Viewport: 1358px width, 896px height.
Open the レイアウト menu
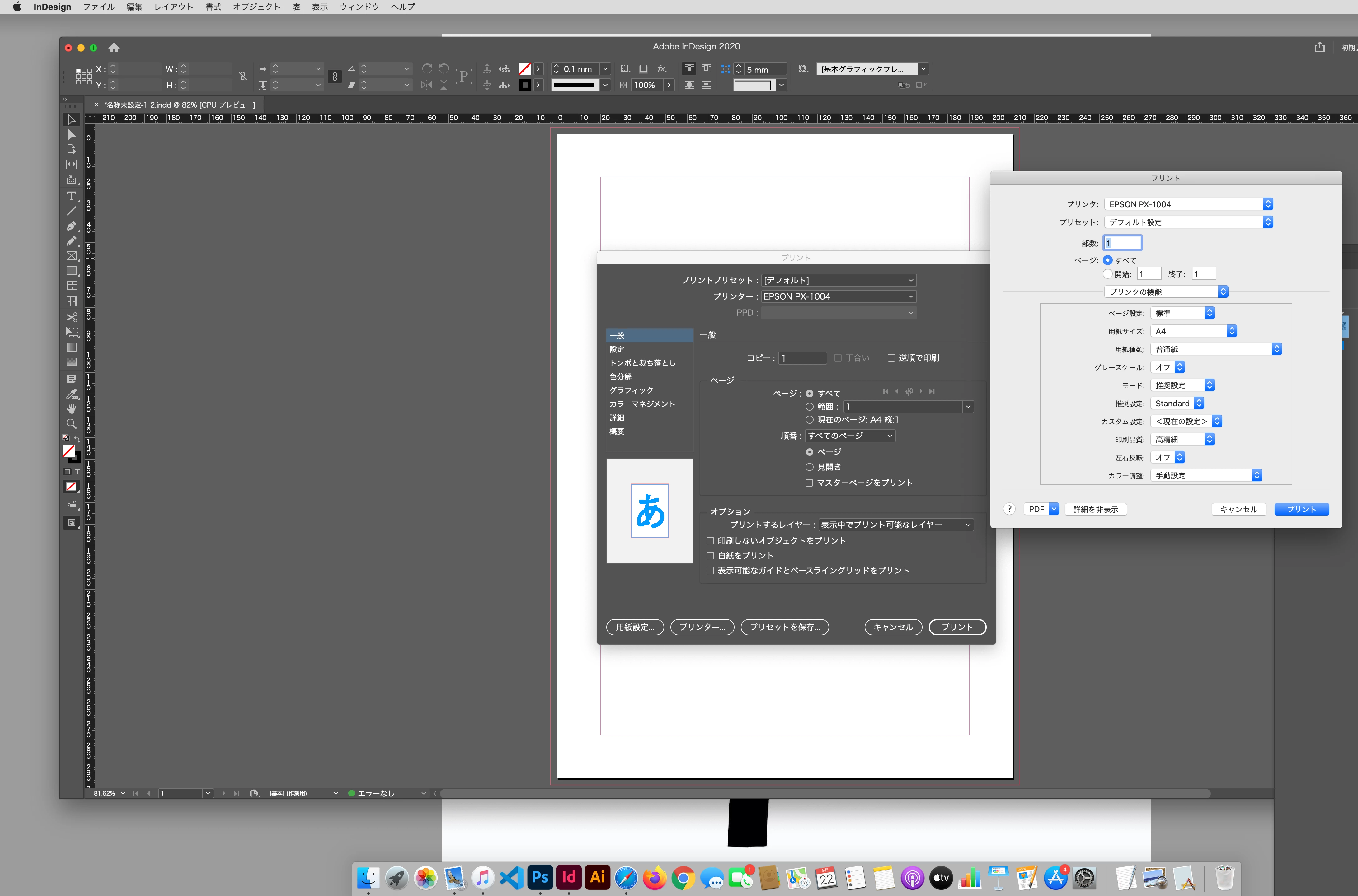tap(173, 7)
